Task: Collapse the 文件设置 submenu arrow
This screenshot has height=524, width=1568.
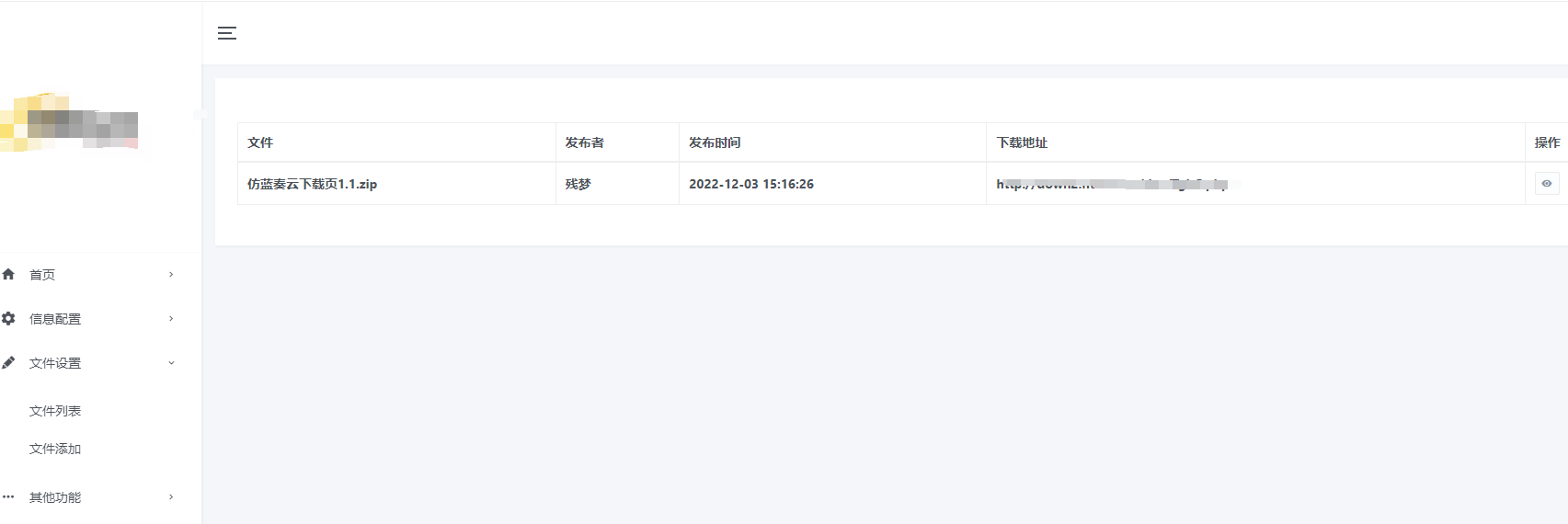Action: pos(171,362)
